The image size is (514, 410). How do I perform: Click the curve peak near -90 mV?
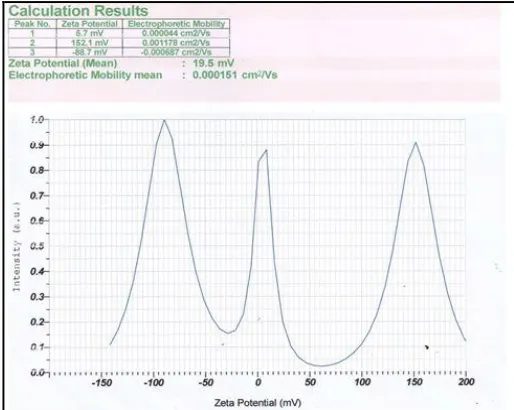pos(164,120)
